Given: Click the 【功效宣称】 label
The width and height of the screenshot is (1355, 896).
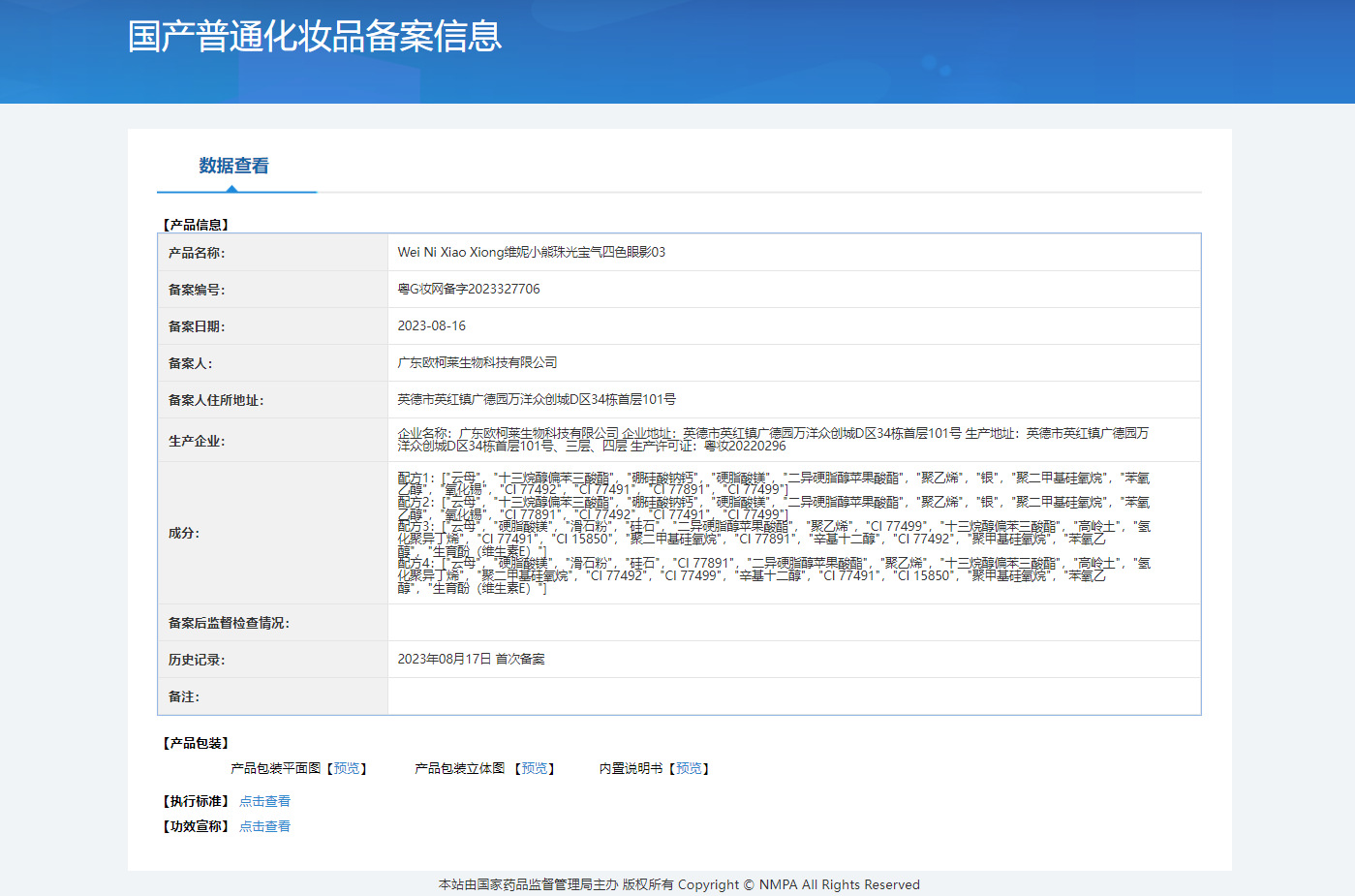Looking at the screenshot, I should tap(196, 826).
